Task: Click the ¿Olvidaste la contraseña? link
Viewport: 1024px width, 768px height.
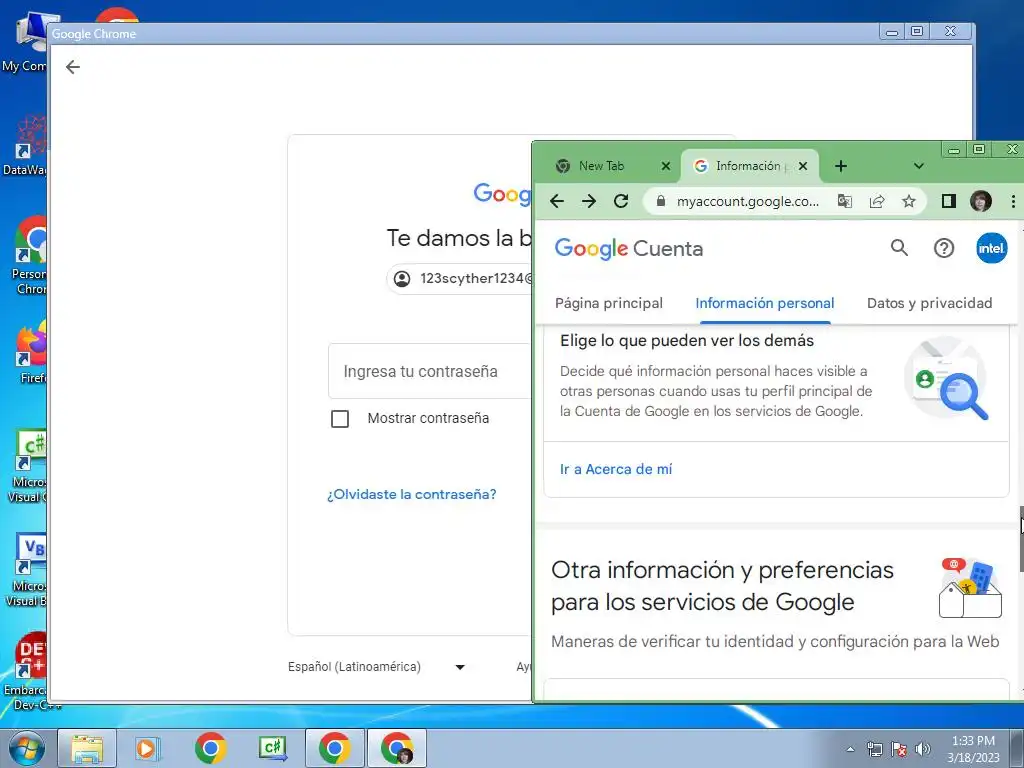Action: (x=411, y=494)
